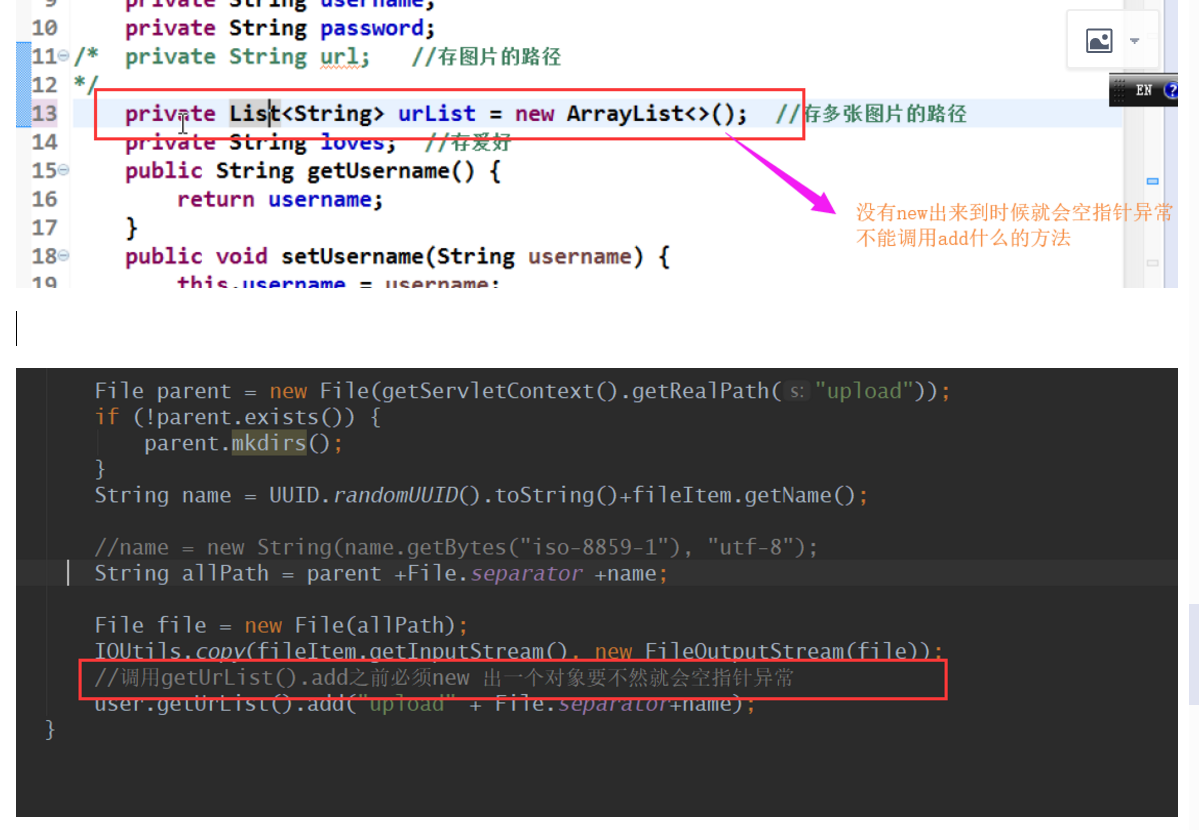Click the orange note '不能调用add什么的方法'

pyautogui.click(x=963, y=238)
